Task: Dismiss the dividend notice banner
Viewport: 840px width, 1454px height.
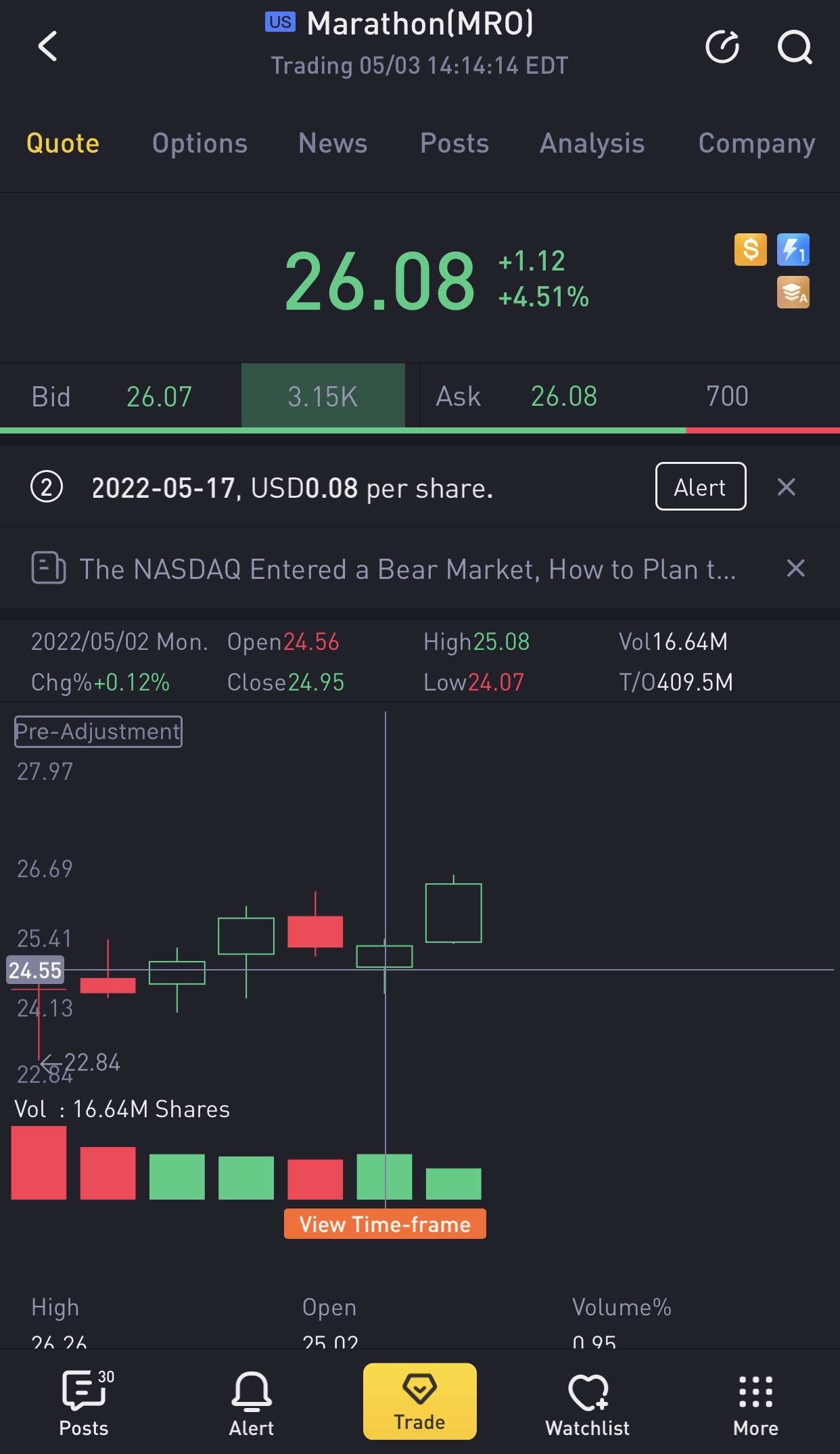Action: pyautogui.click(x=786, y=487)
